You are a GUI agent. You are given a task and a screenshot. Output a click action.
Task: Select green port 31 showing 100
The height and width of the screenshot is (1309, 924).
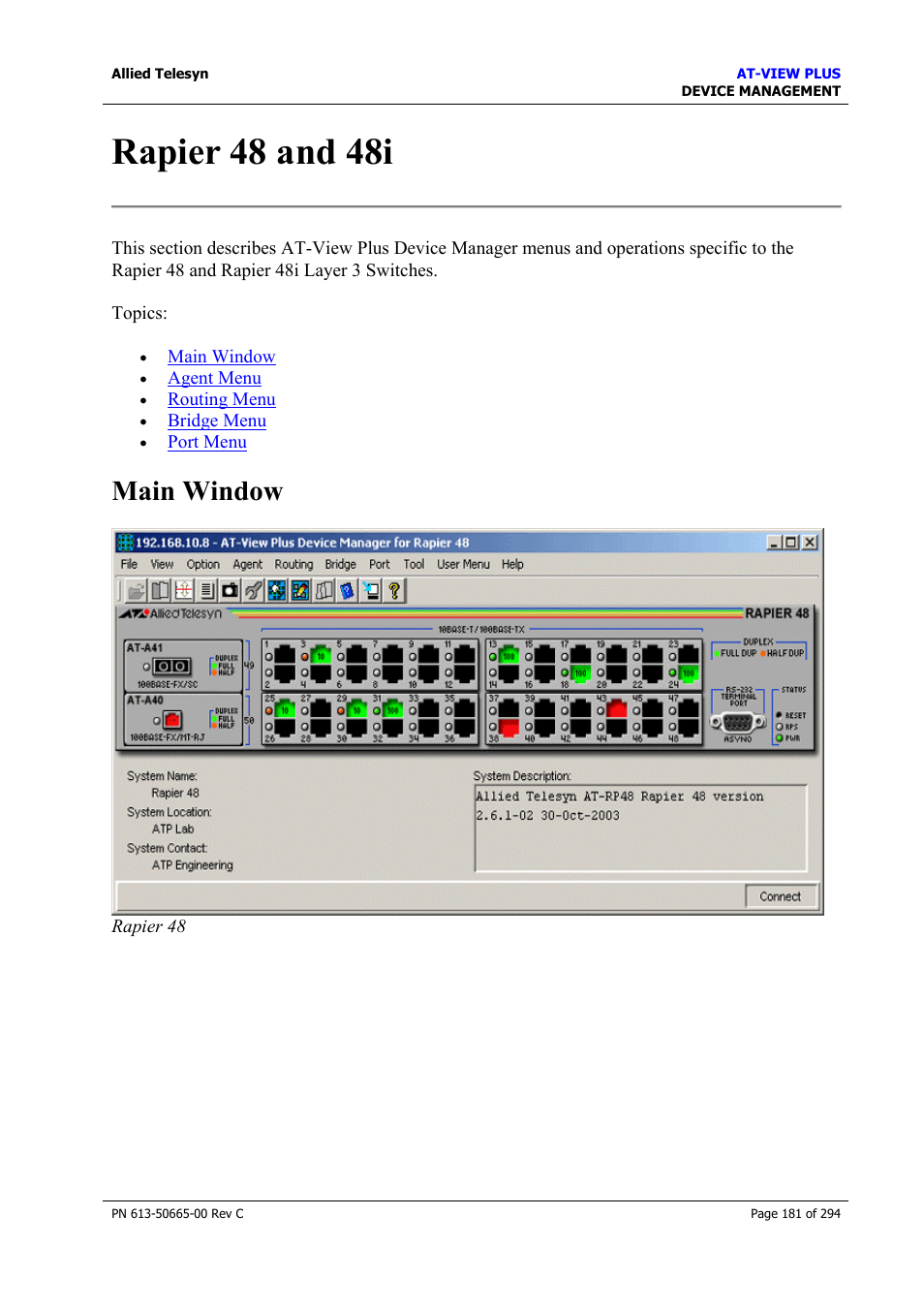click(x=392, y=710)
